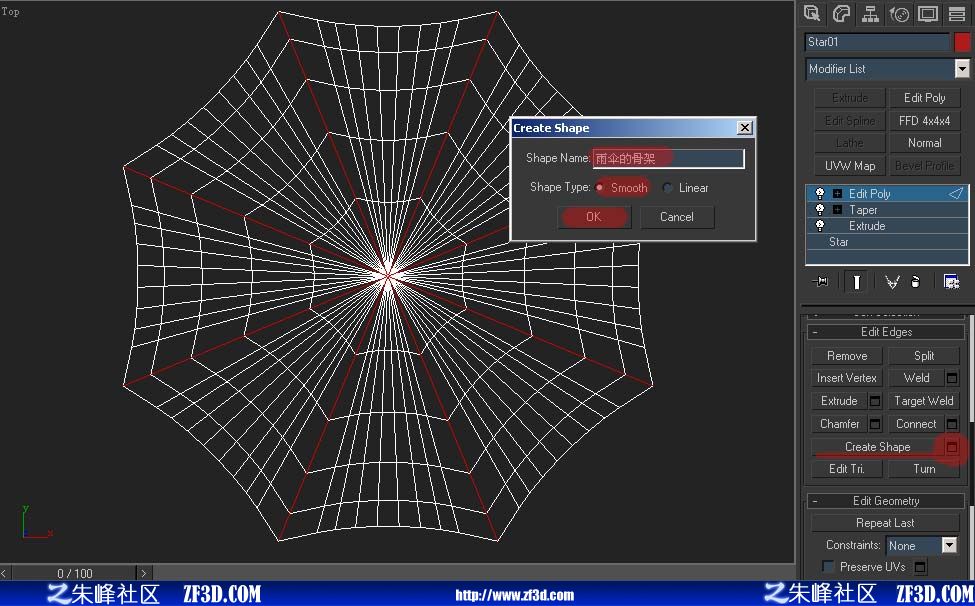Select the Star base object in stack
The height and width of the screenshot is (606, 975).
click(x=887, y=242)
